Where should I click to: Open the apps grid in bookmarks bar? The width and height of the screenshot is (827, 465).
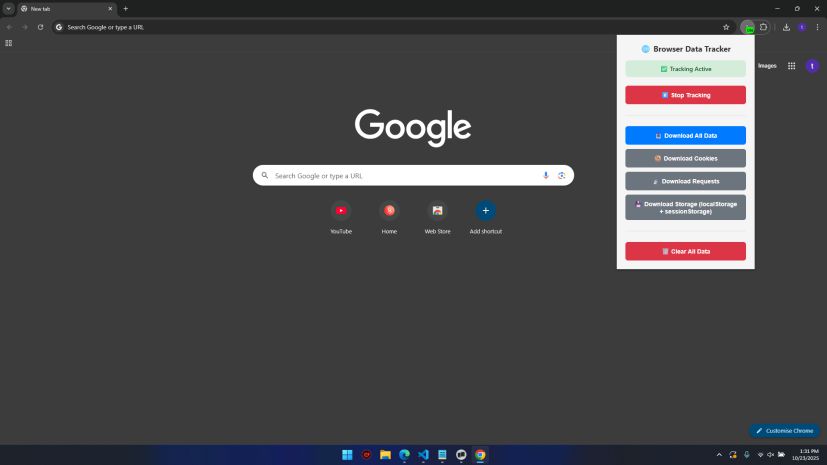[8, 43]
